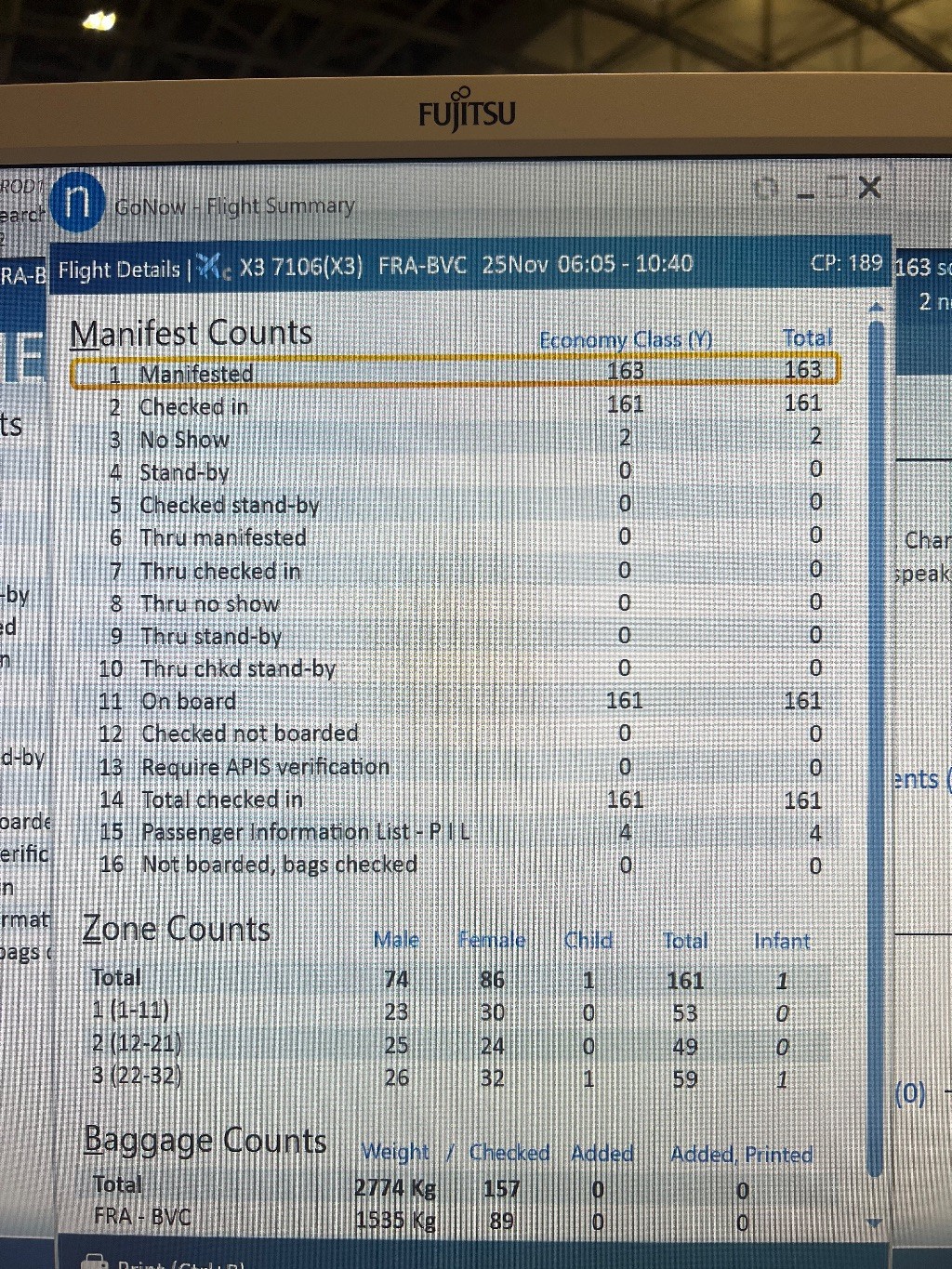Click the Manifest Counts heading
Viewport: 952px width, 1269px height.
point(192,334)
